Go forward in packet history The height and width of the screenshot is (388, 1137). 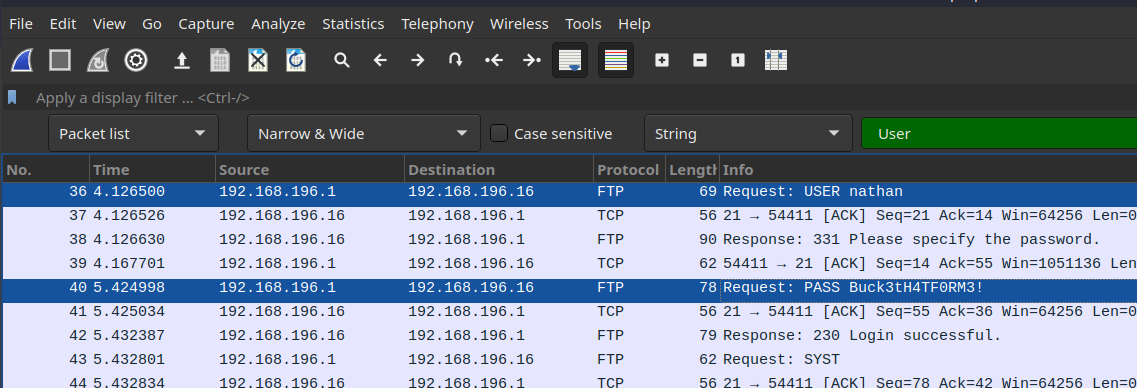[x=417, y=60]
